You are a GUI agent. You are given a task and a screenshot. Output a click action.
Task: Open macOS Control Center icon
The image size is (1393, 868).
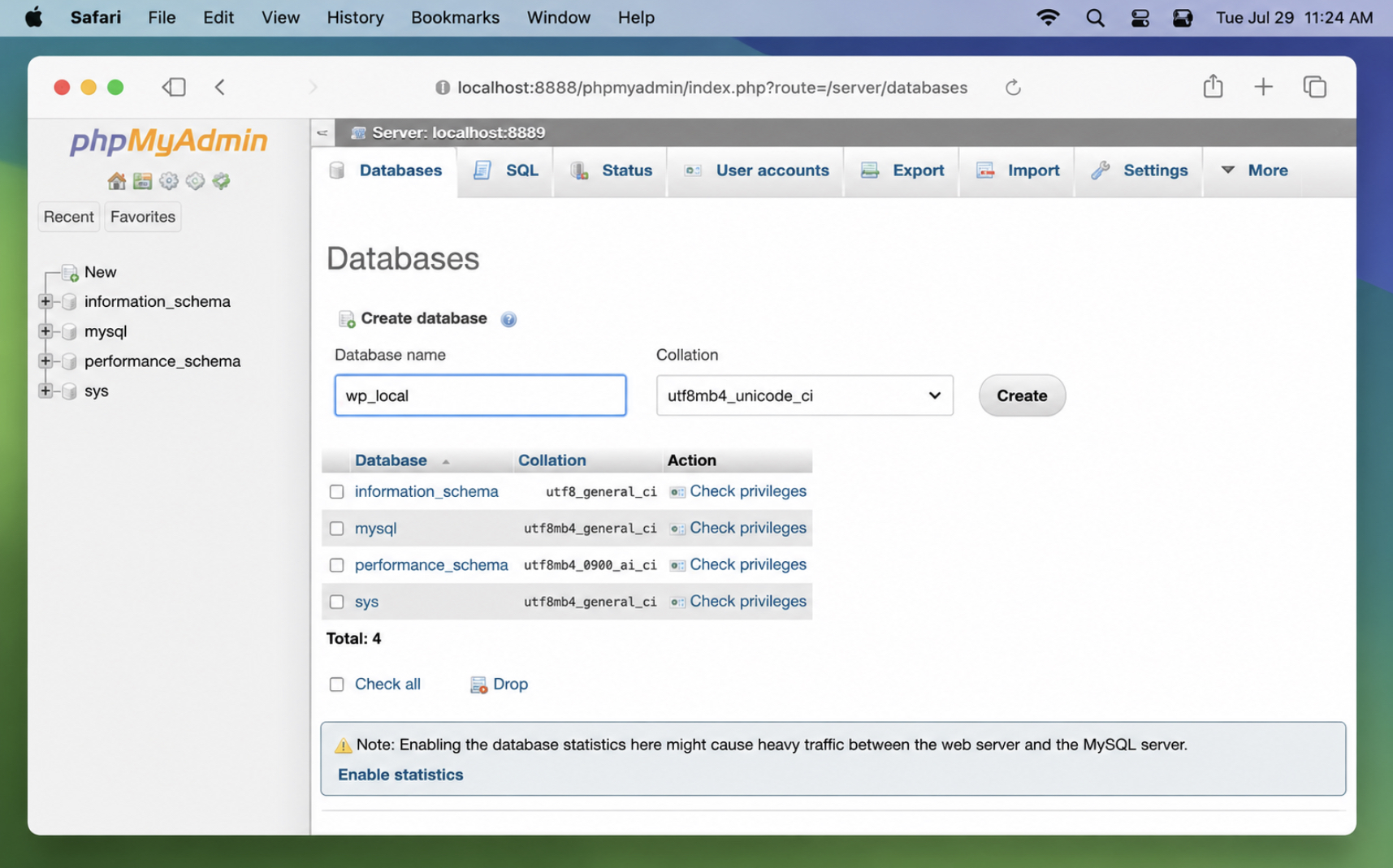(x=1140, y=18)
